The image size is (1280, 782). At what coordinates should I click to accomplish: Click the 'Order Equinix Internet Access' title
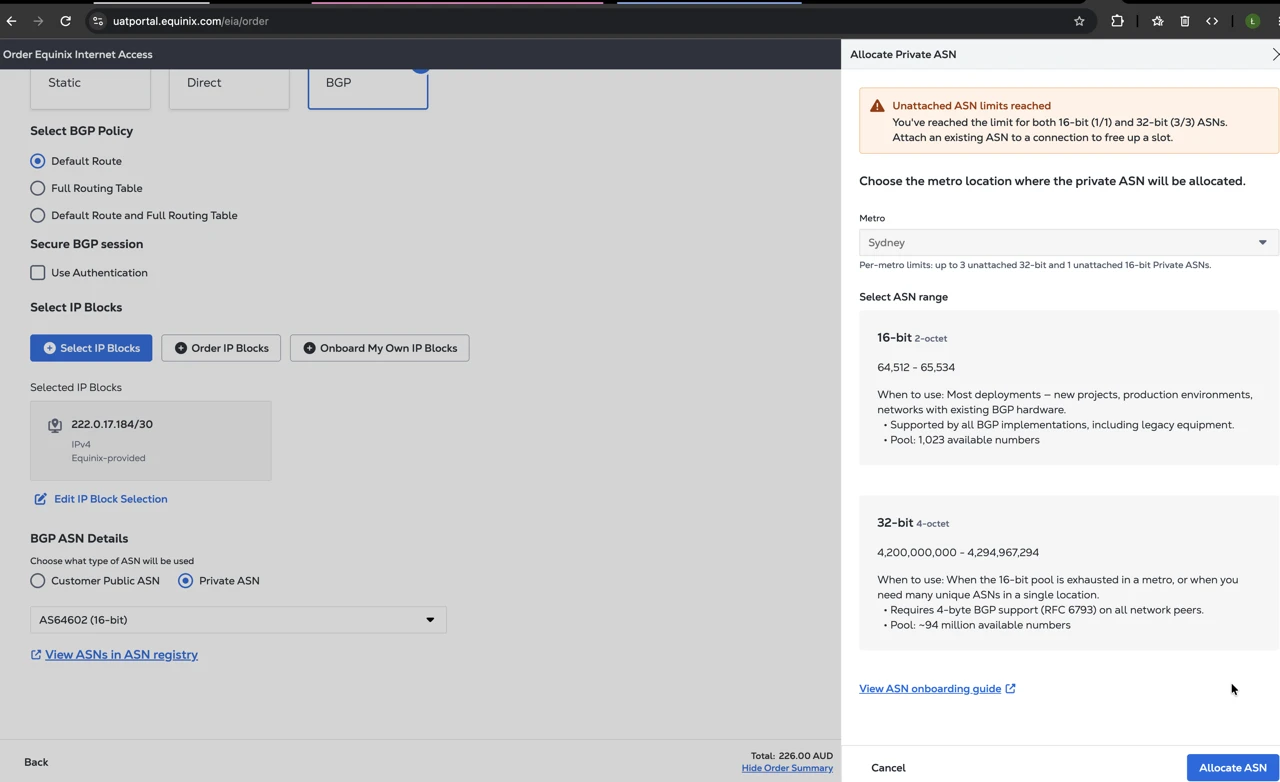click(78, 54)
